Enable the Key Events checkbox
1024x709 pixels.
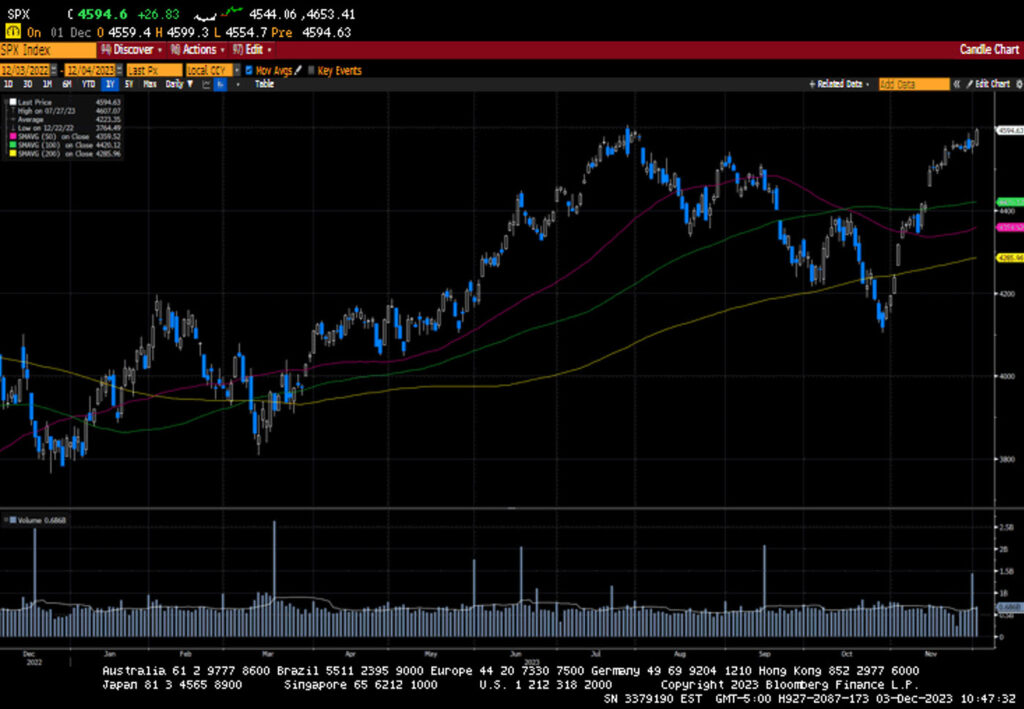(x=311, y=70)
